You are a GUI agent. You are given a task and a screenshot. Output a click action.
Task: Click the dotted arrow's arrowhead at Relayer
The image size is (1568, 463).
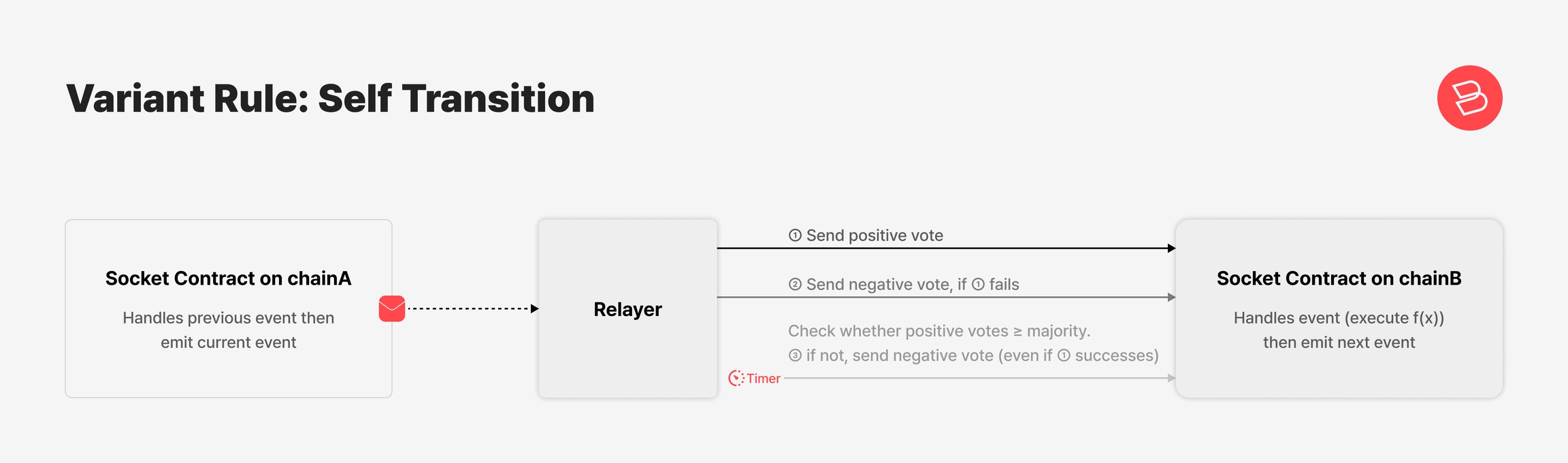click(x=535, y=308)
